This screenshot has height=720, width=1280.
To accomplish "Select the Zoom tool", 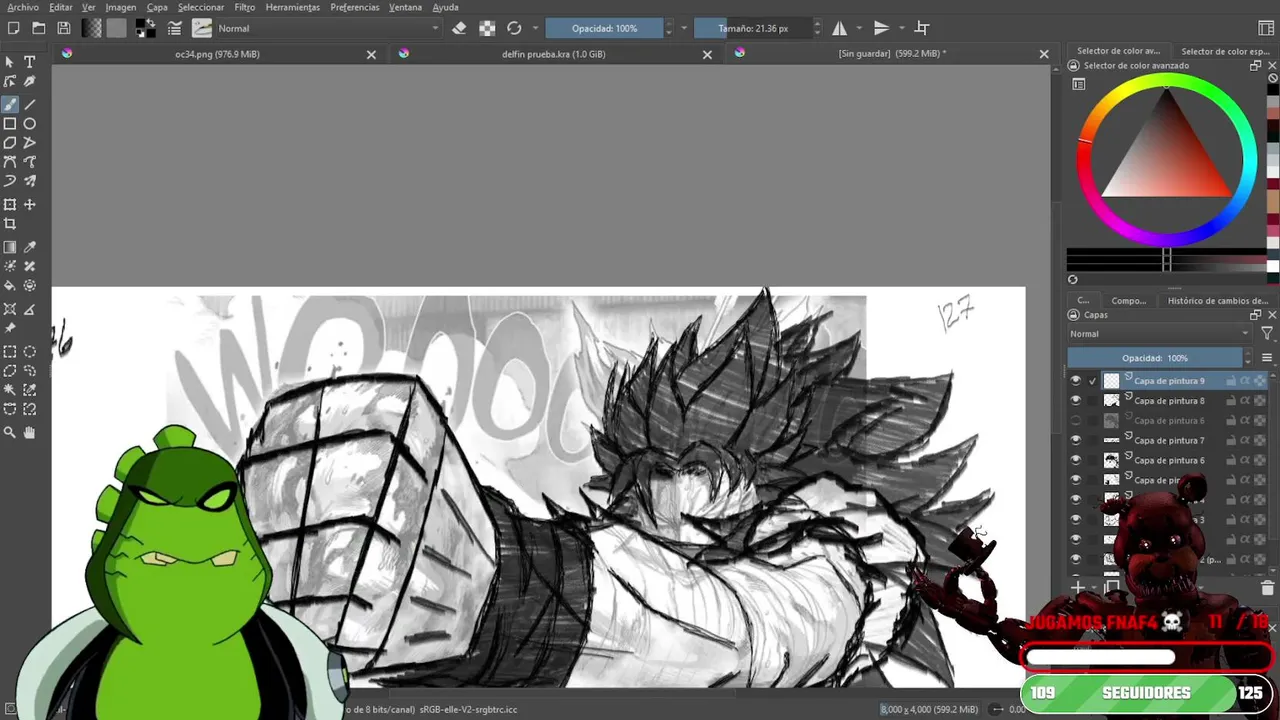I will [x=10, y=432].
